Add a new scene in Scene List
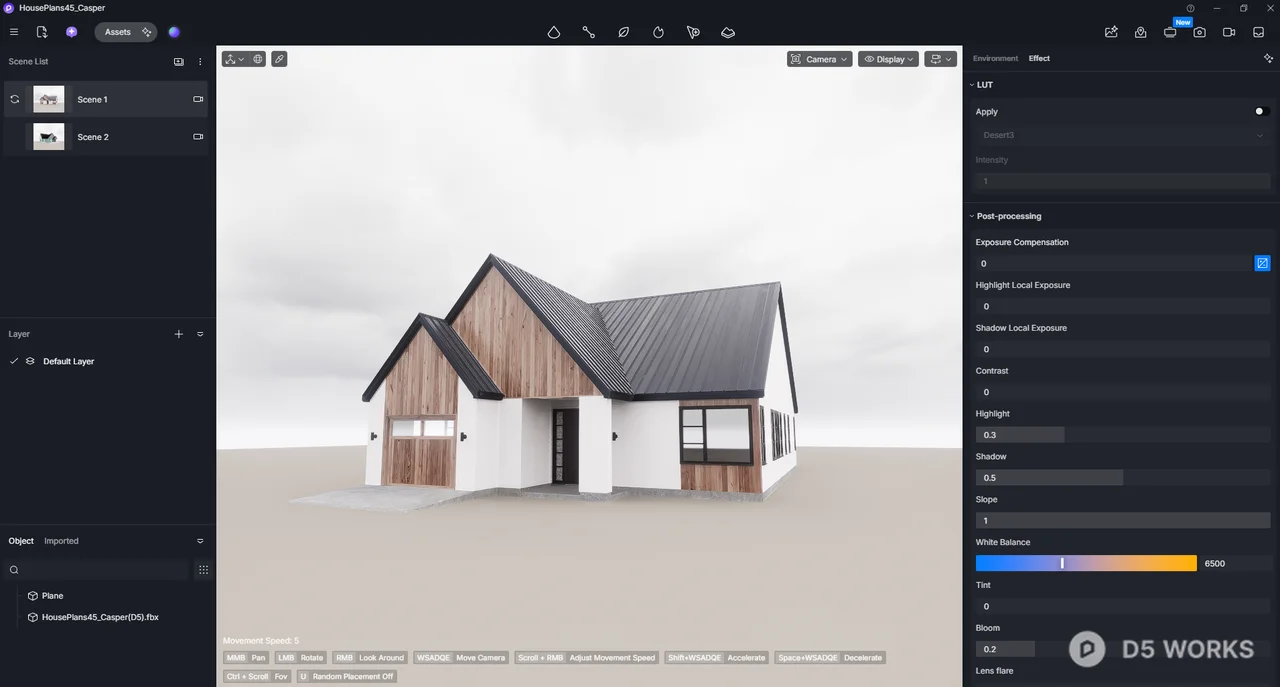Image resolution: width=1280 pixels, height=687 pixels. pyautogui.click(x=179, y=62)
